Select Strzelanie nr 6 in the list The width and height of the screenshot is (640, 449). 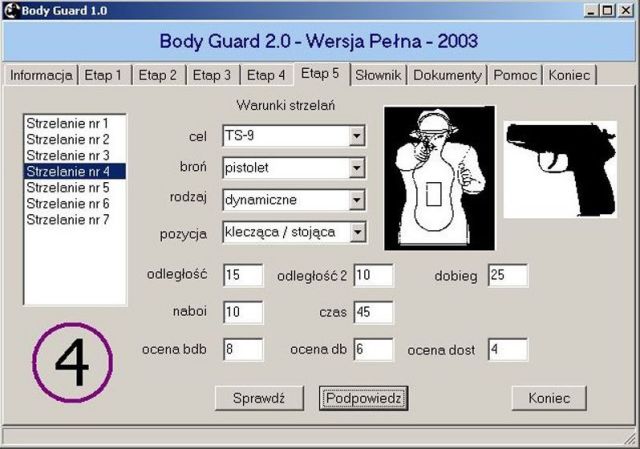pyautogui.click(x=75, y=203)
